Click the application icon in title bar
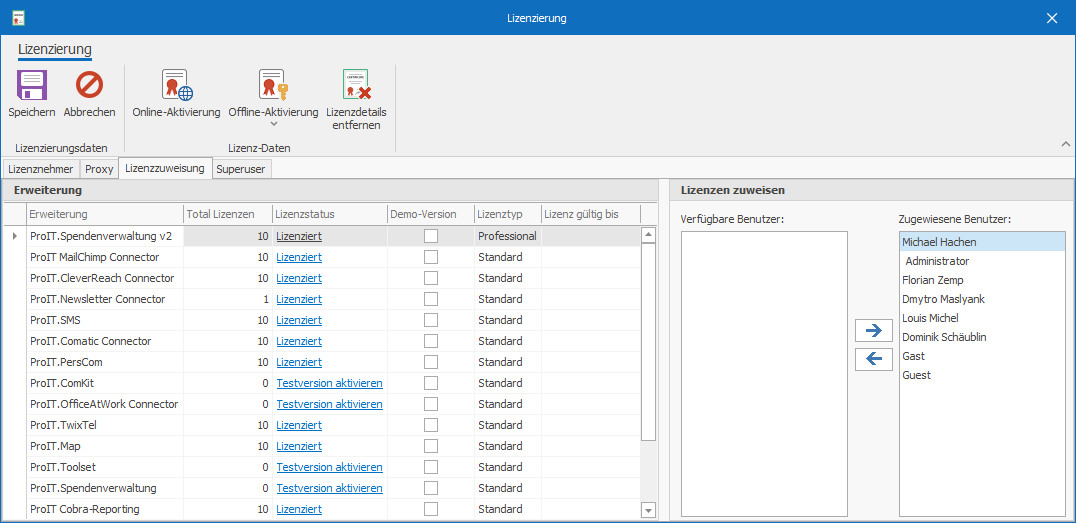 18,18
